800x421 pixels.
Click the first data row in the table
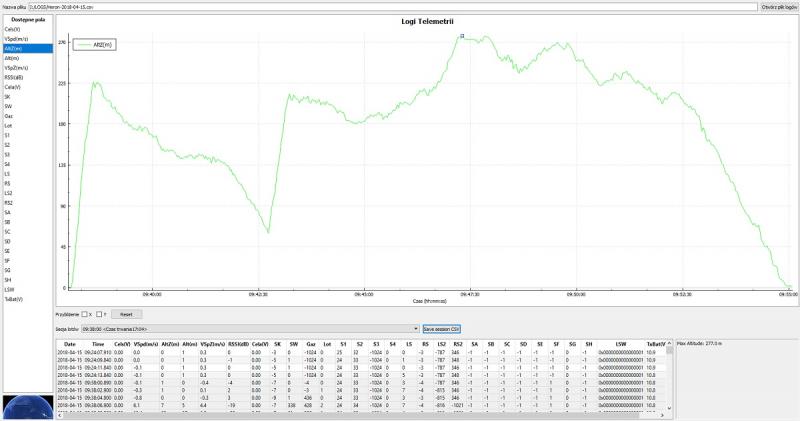(x=360, y=352)
